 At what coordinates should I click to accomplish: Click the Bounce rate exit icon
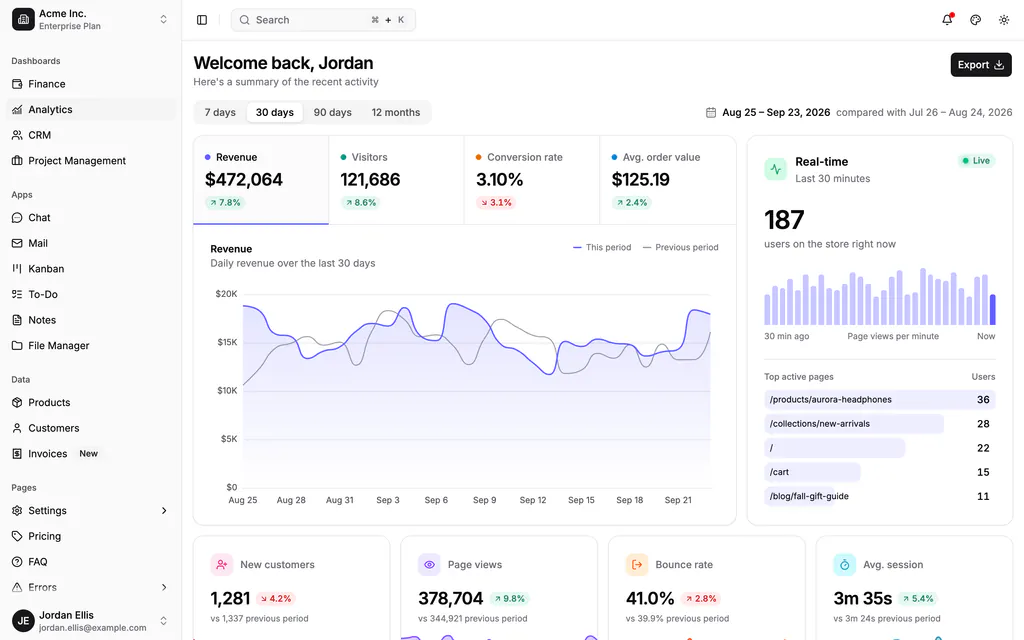coord(637,564)
